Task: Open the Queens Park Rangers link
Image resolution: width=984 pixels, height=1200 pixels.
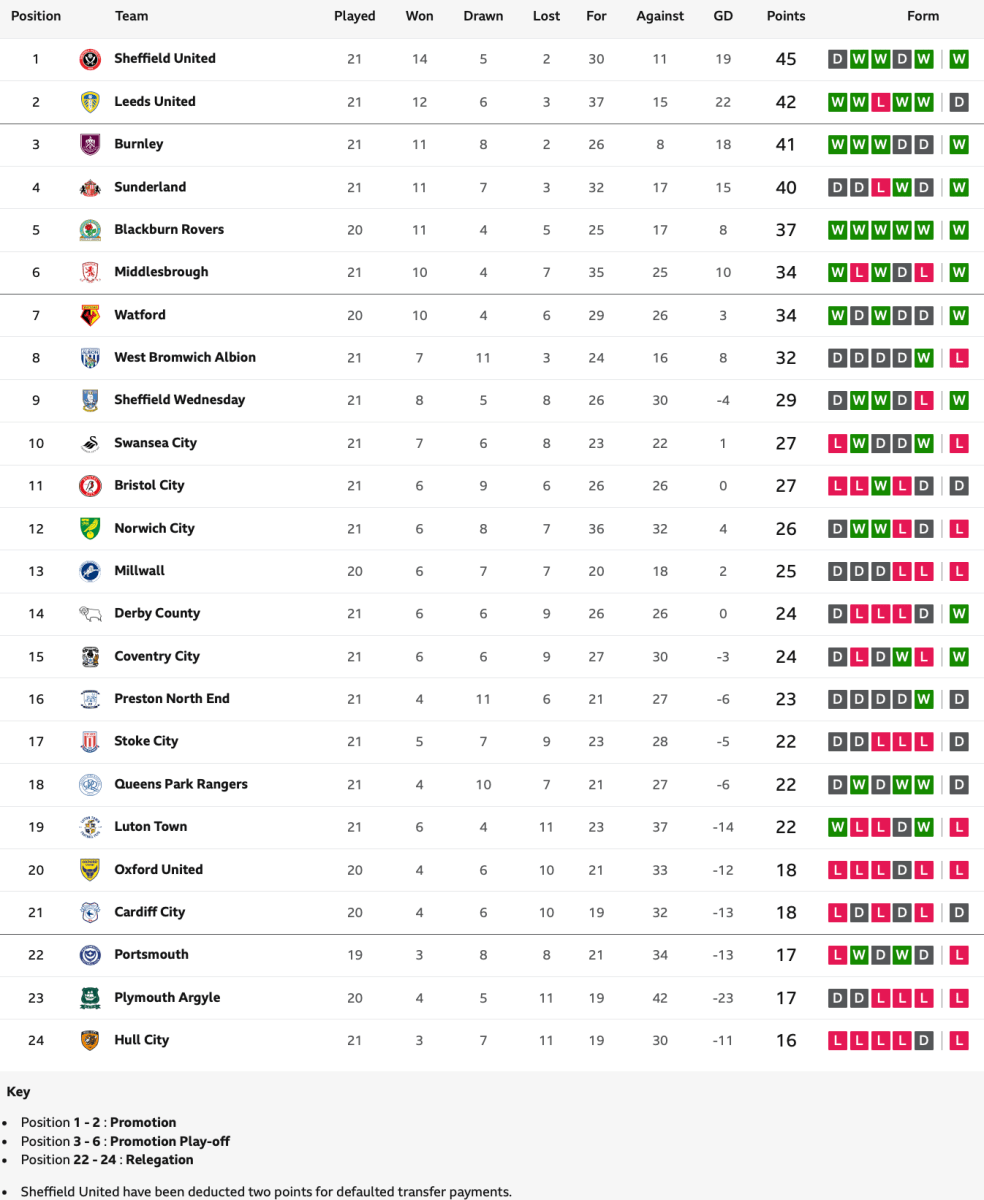Action: click(x=181, y=784)
